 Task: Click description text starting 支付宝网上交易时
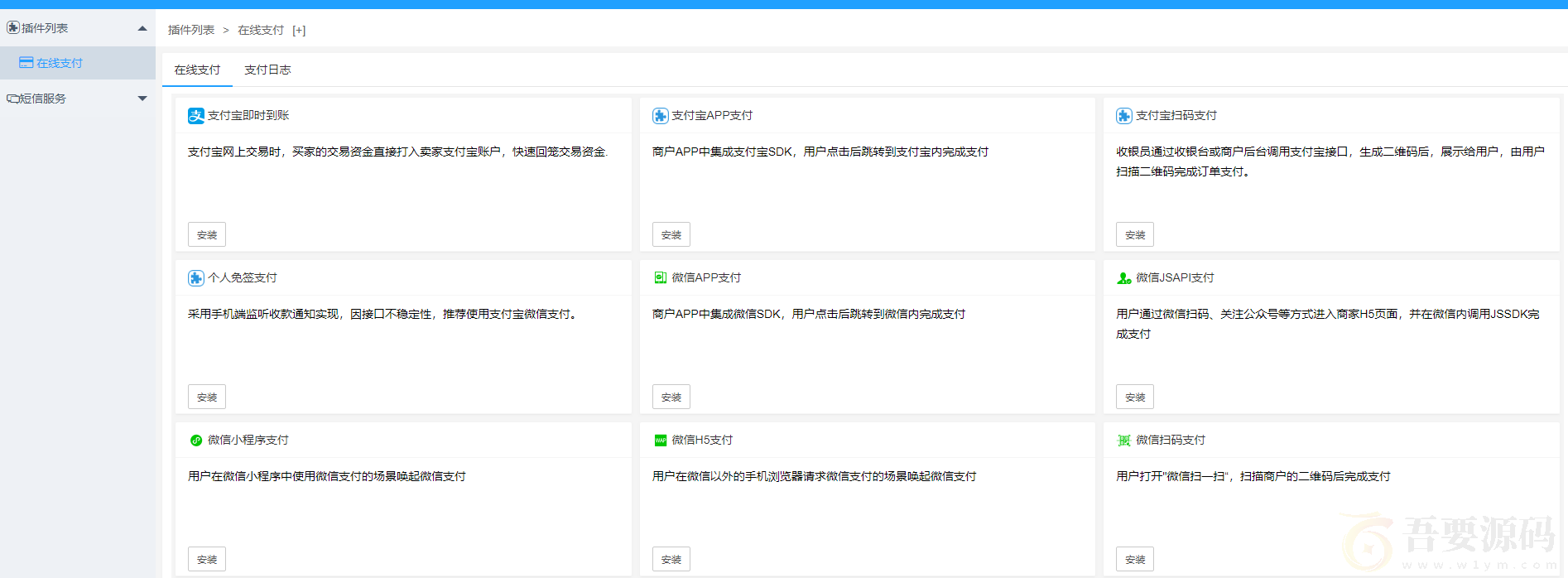click(x=398, y=152)
